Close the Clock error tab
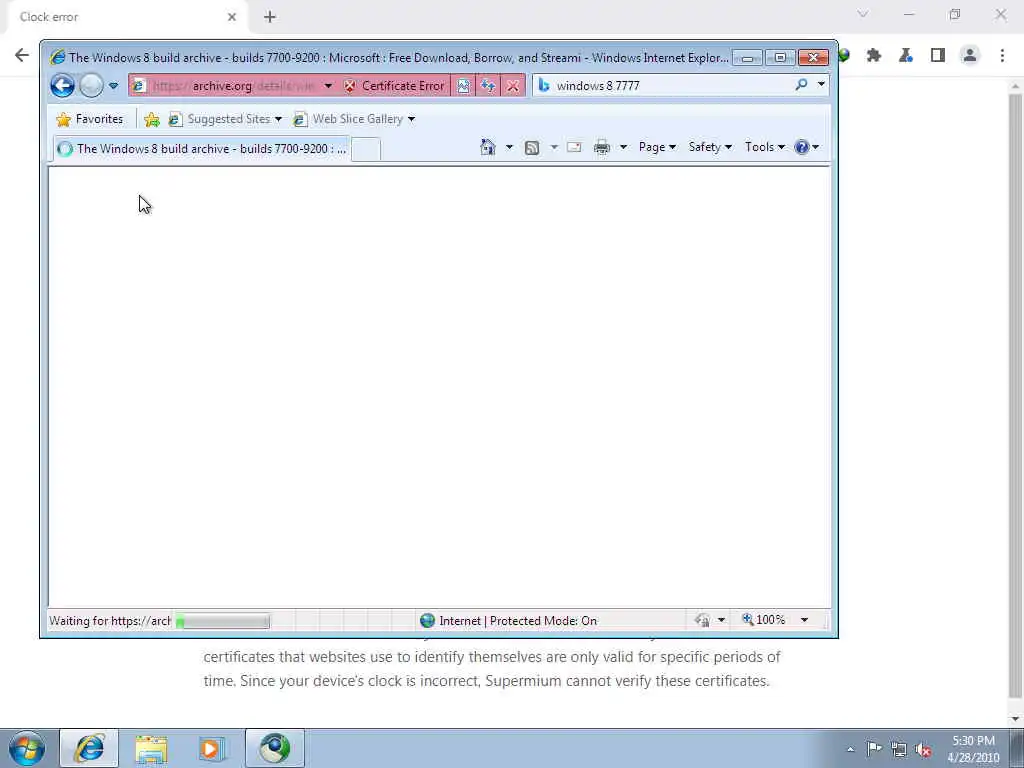Viewport: 1024px width, 768px height. point(232,17)
